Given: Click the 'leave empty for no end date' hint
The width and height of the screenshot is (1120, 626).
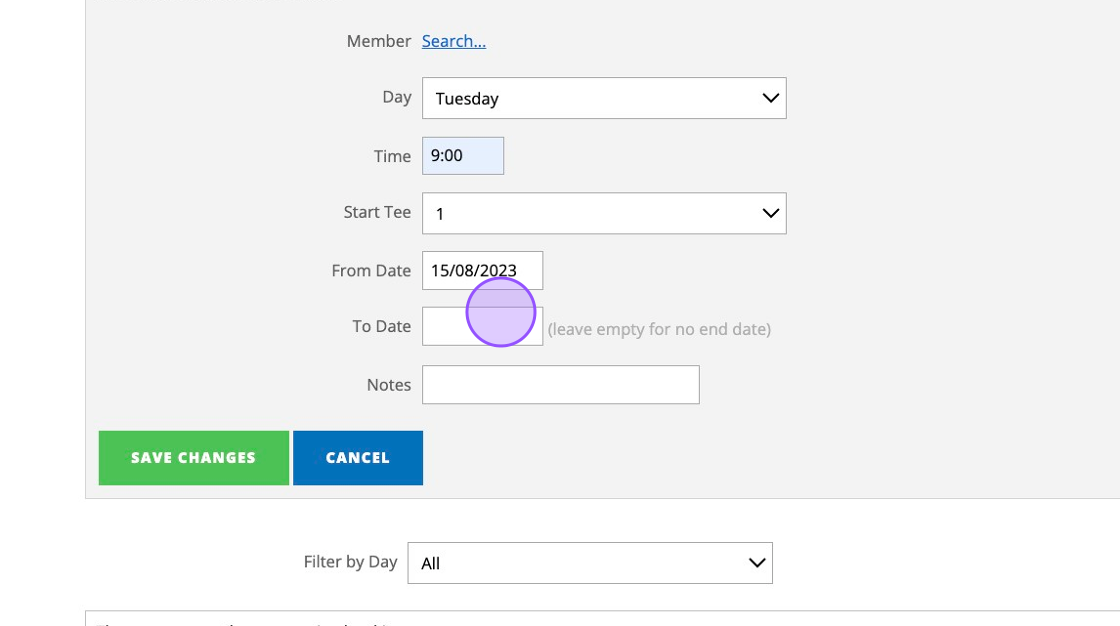Looking at the screenshot, I should (659, 329).
